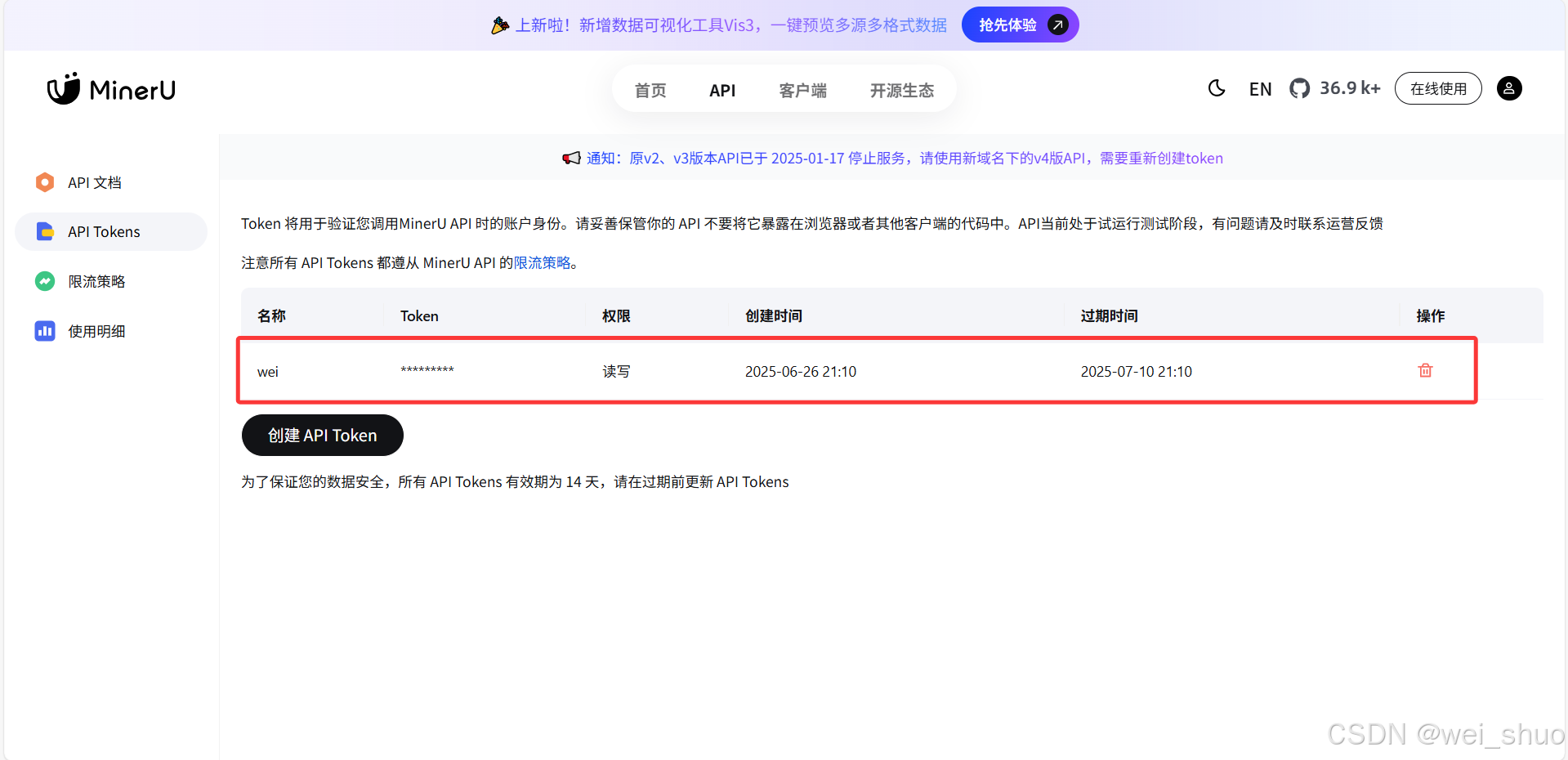
Task: Click the Vis3 announcement banner text
Action: point(730,25)
